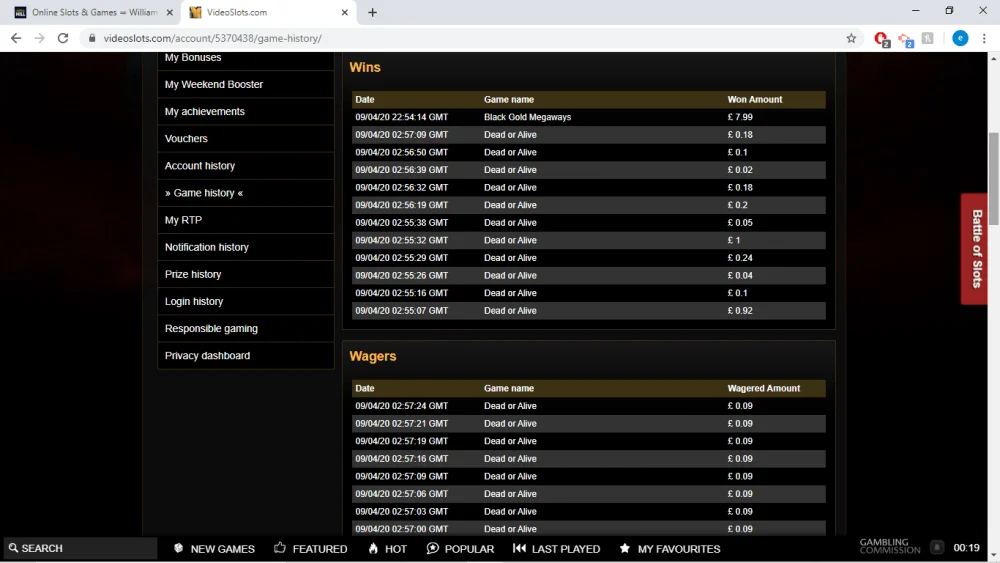Open Last Played games
This screenshot has width=1000, height=563.
(556, 548)
